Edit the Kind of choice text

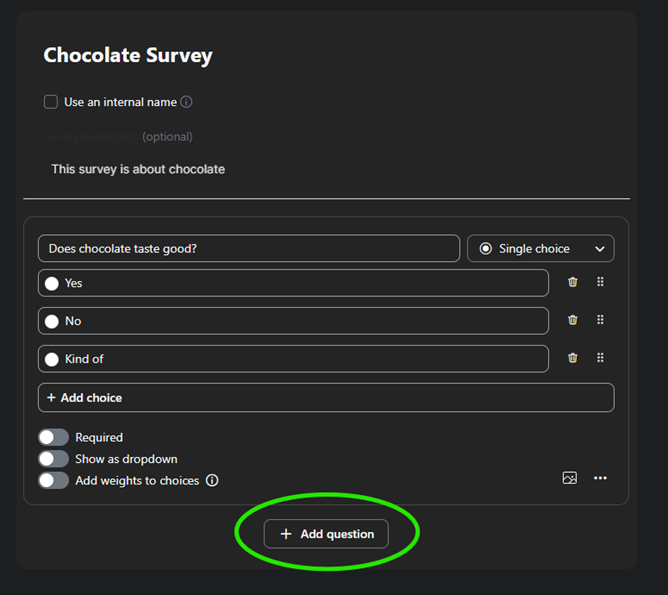tap(300, 359)
